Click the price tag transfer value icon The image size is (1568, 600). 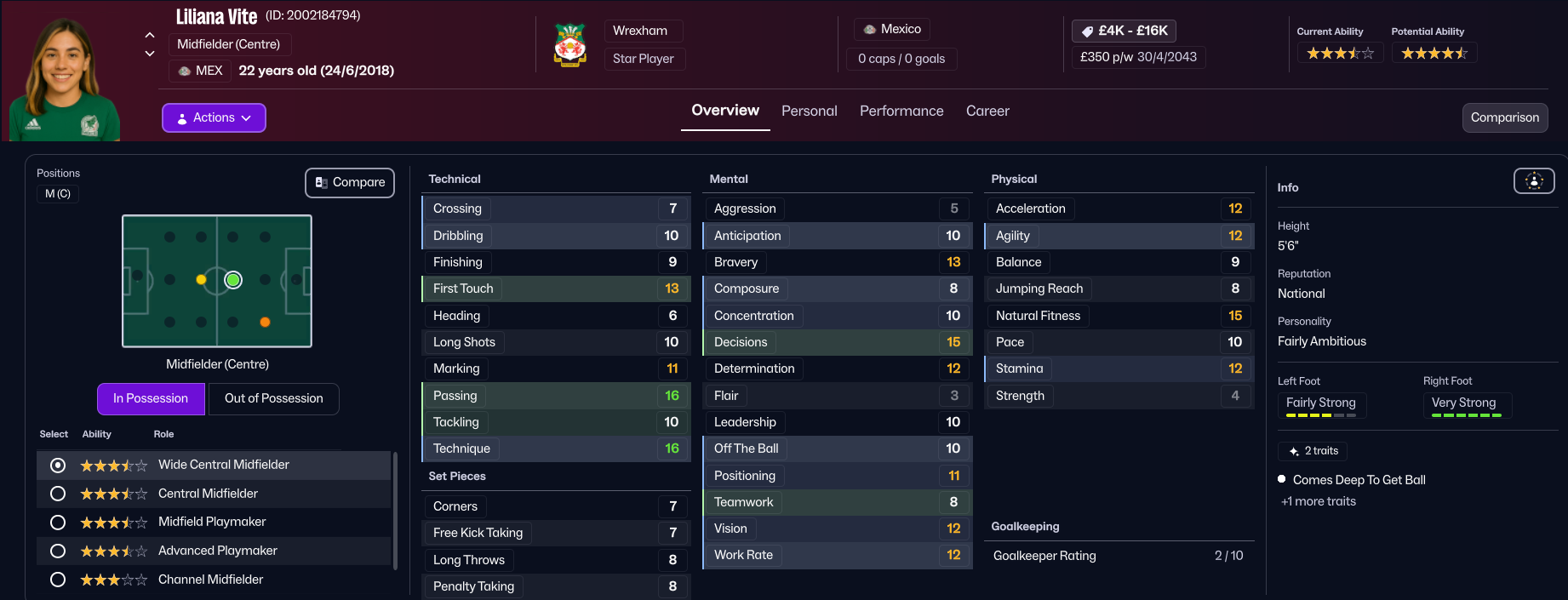[1087, 31]
